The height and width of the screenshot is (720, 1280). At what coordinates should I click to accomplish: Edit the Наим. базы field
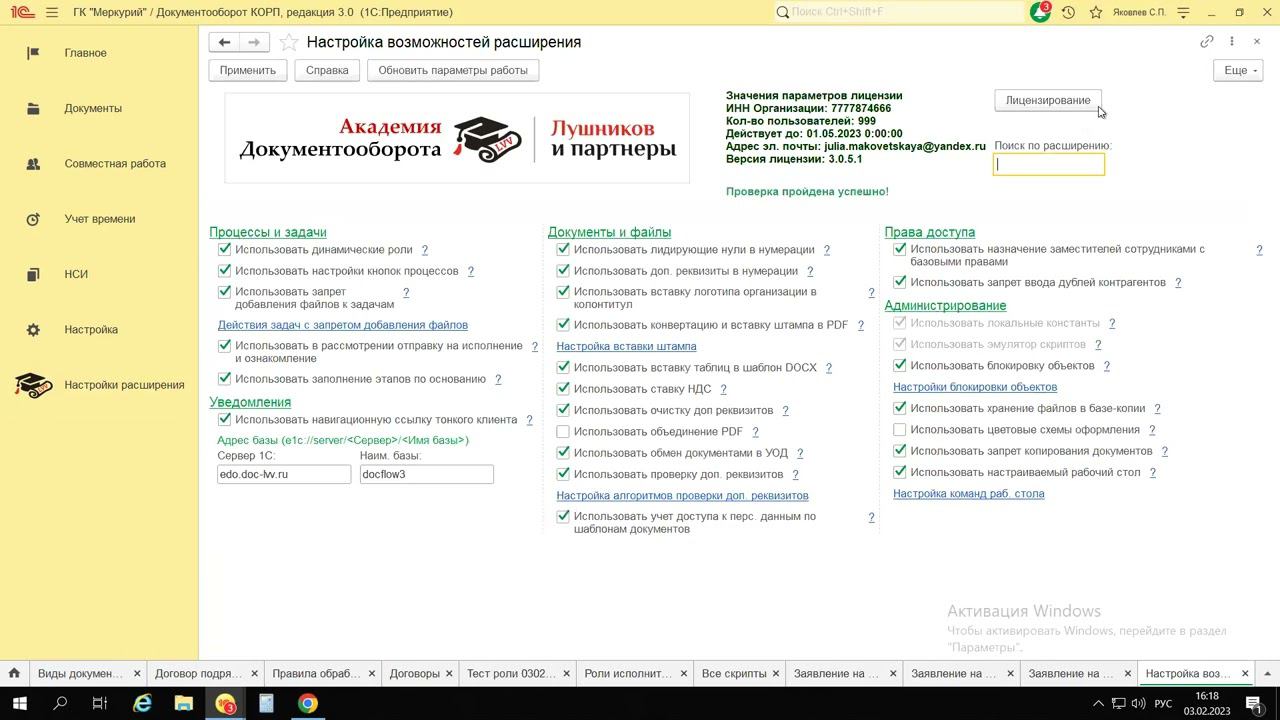click(x=427, y=474)
